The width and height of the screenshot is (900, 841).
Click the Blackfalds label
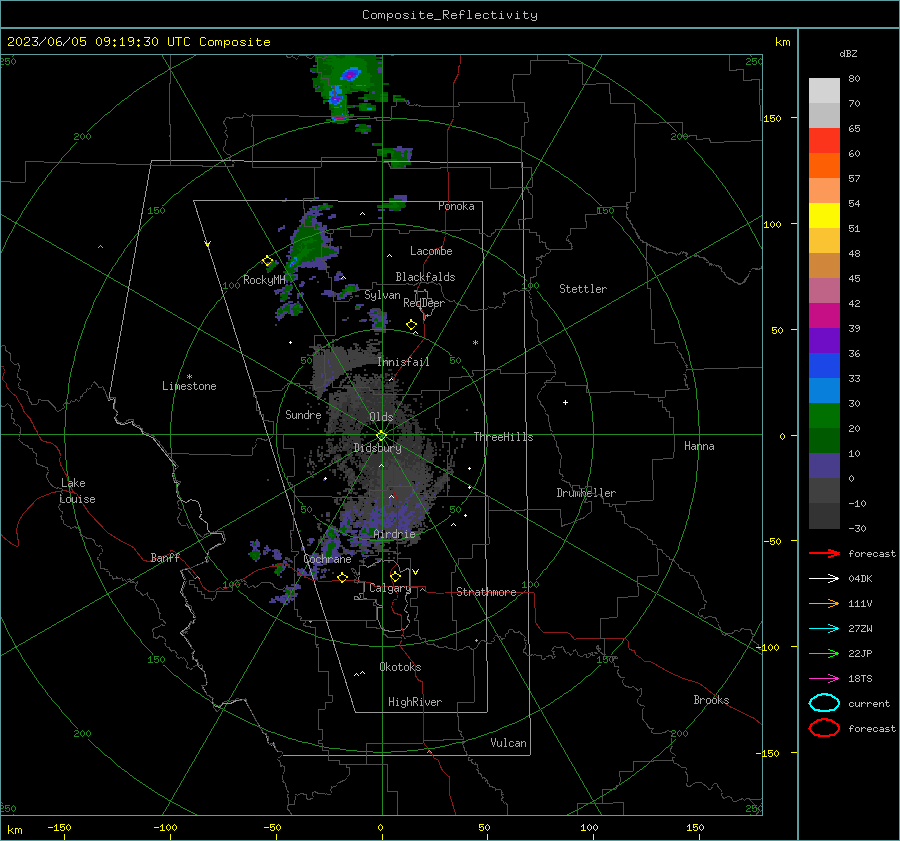point(425,277)
